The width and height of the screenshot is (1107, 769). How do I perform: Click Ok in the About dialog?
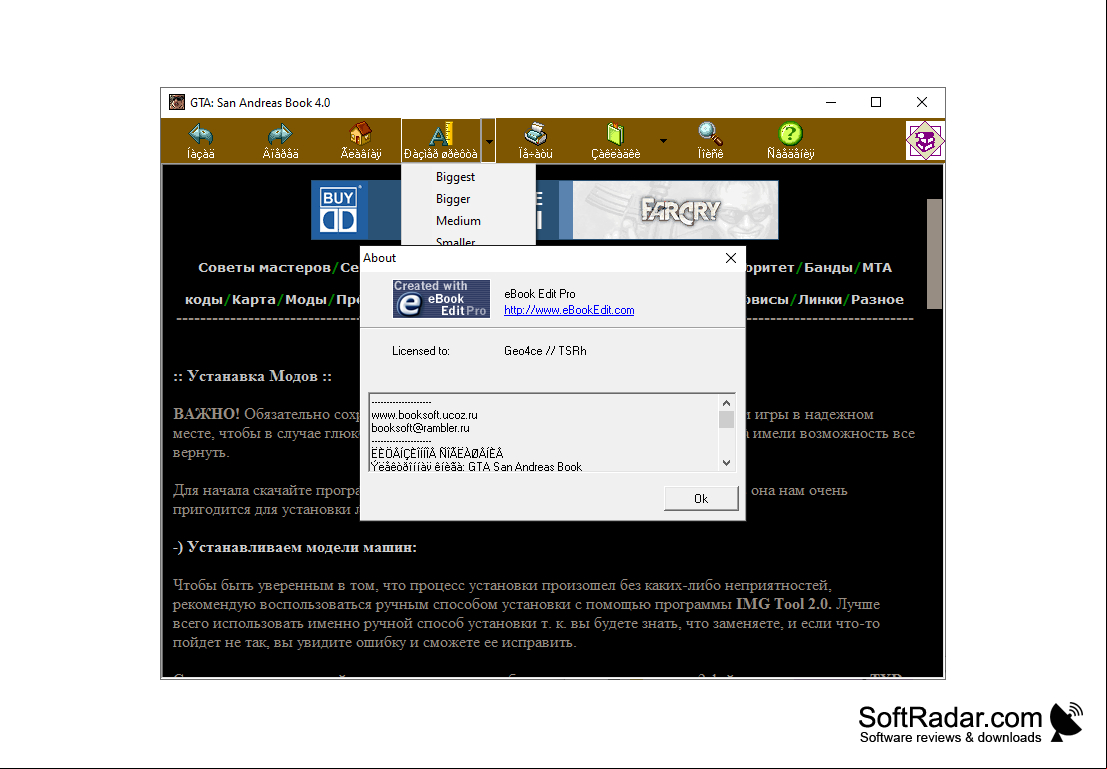tap(701, 499)
